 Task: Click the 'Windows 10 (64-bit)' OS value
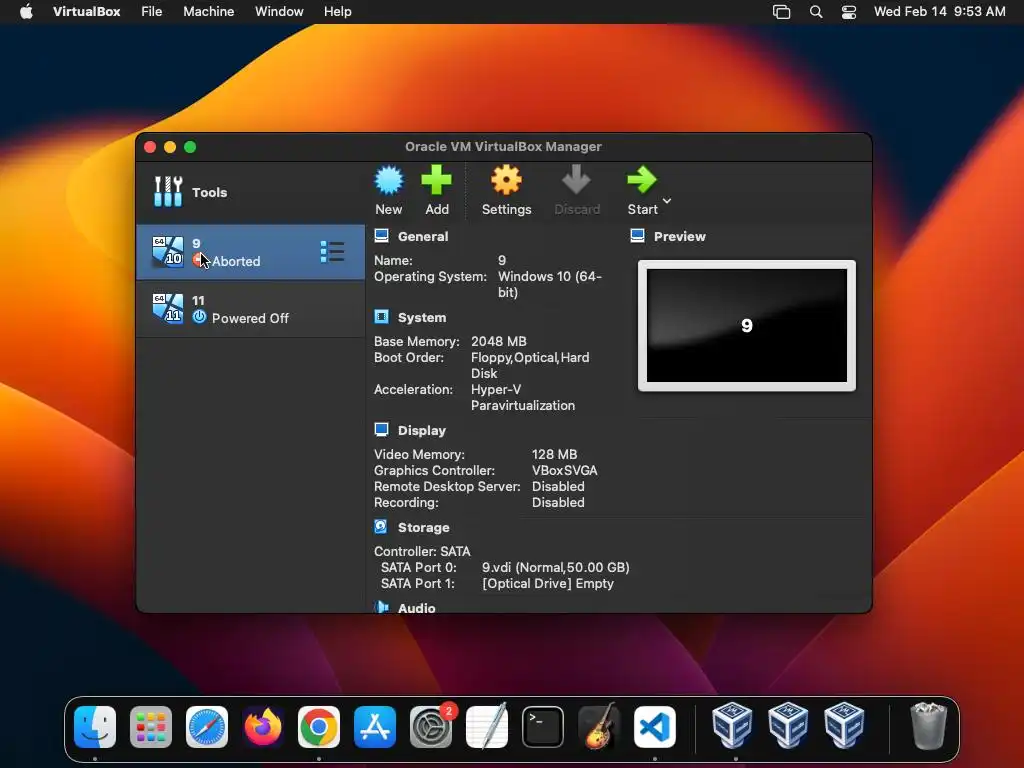(550, 284)
